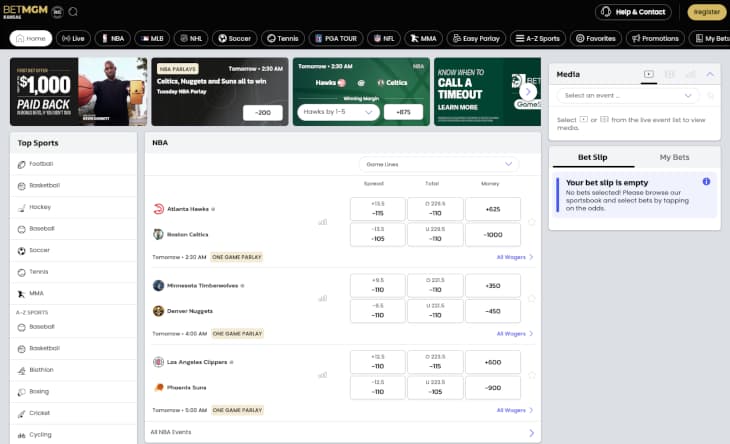
Task: Favorite the Hawks vs Celtics game star
Action: pyautogui.click(x=532, y=222)
